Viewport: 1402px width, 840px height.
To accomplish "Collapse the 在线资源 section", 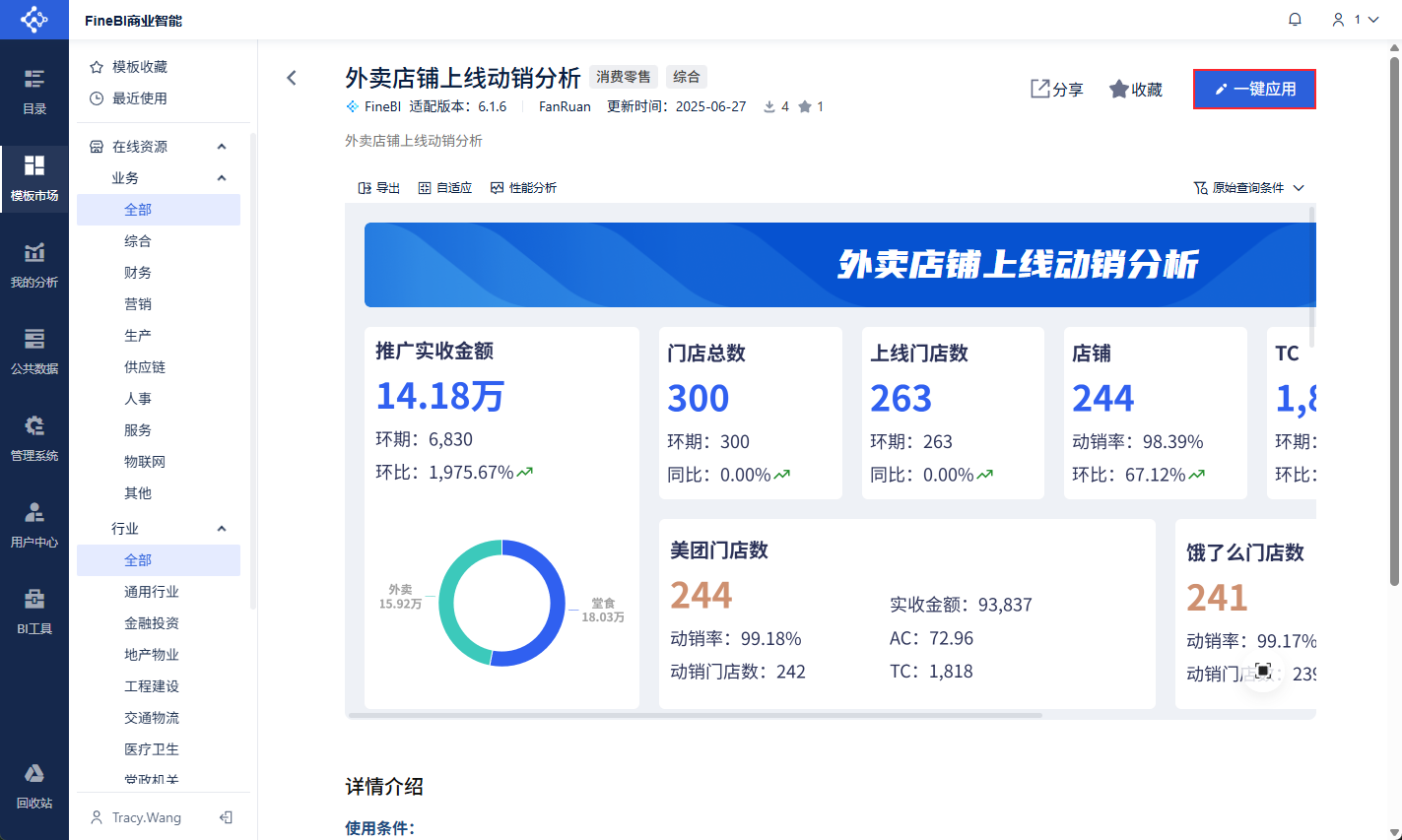I will coord(222,147).
